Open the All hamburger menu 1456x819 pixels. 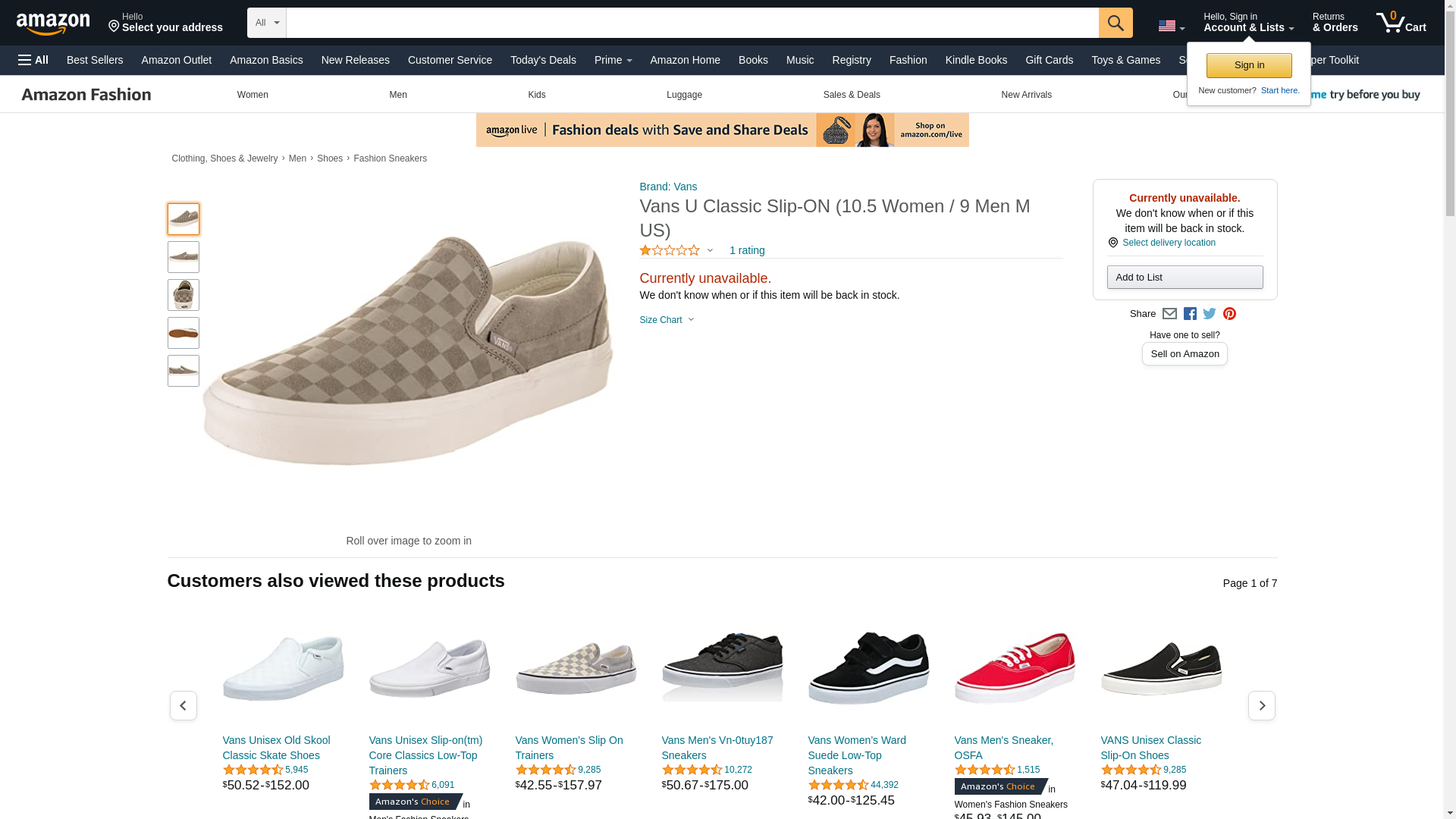pos(33,60)
